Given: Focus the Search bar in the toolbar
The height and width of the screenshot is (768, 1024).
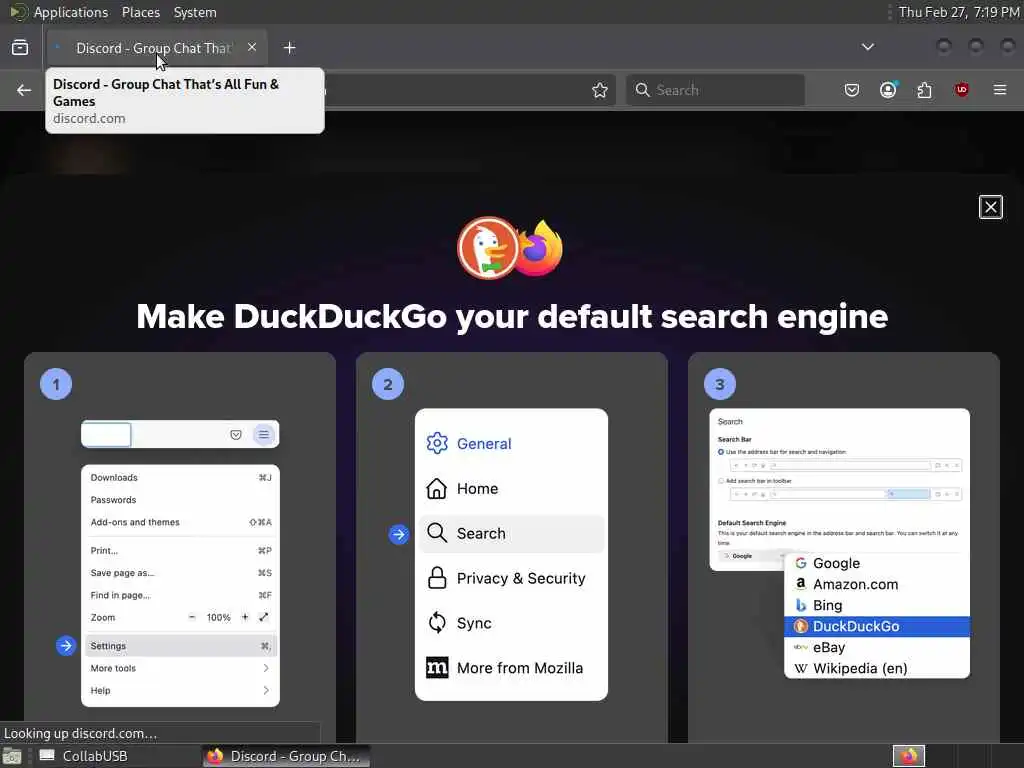Looking at the screenshot, I should [715, 90].
